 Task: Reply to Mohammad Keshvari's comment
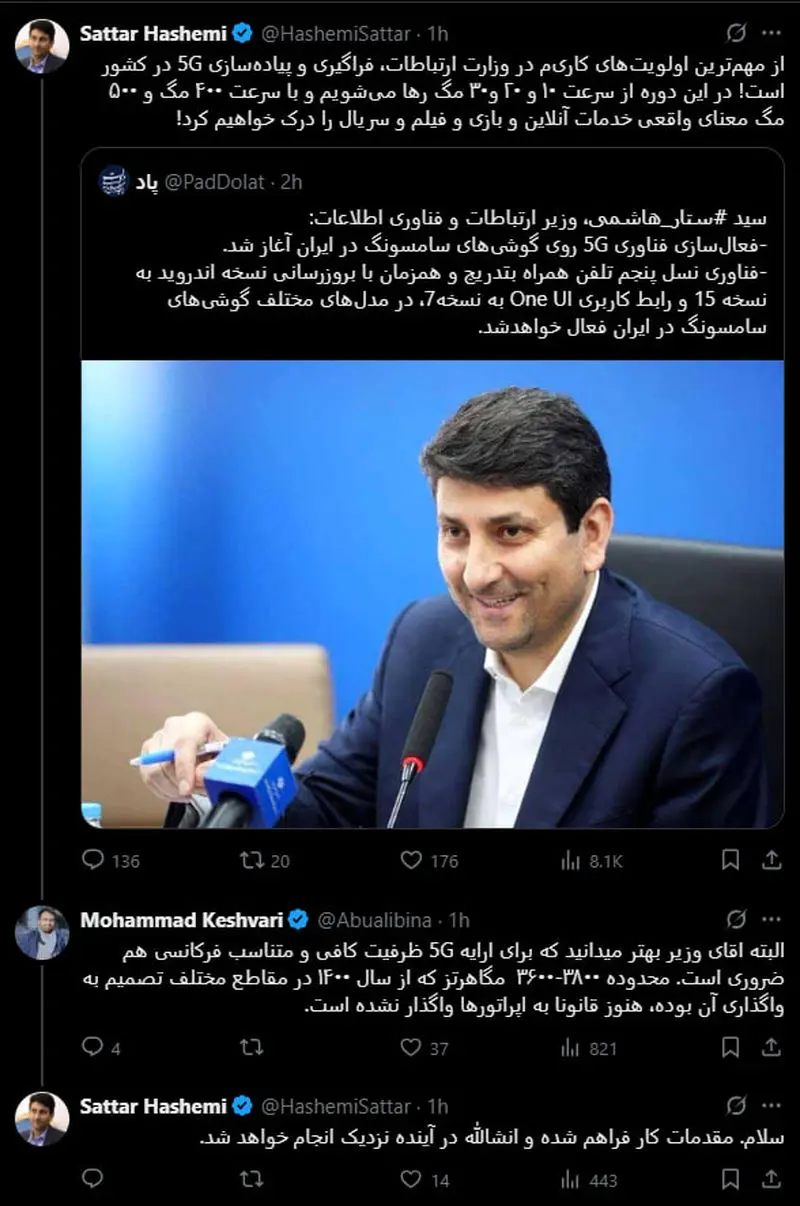click(x=92, y=1047)
